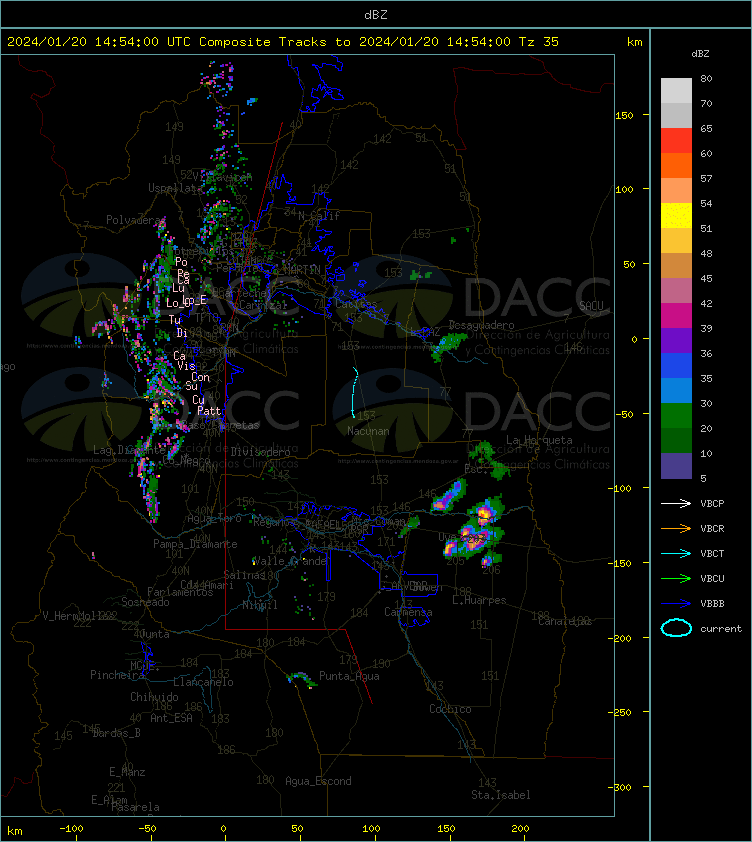Click the 'km' label at top right

[x=634, y=42]
